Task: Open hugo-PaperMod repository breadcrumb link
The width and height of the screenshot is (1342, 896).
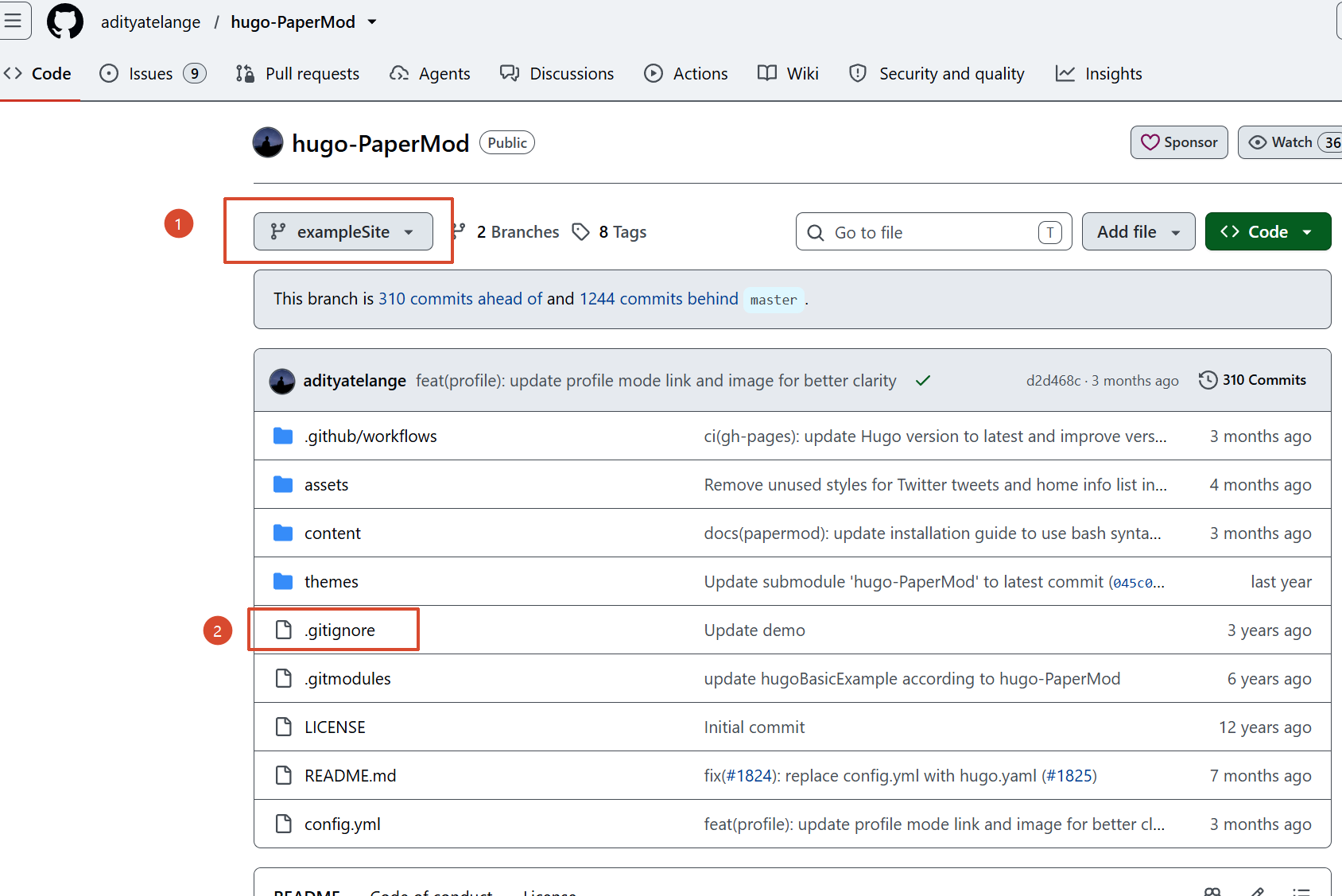Action: (x=293, y=22)
